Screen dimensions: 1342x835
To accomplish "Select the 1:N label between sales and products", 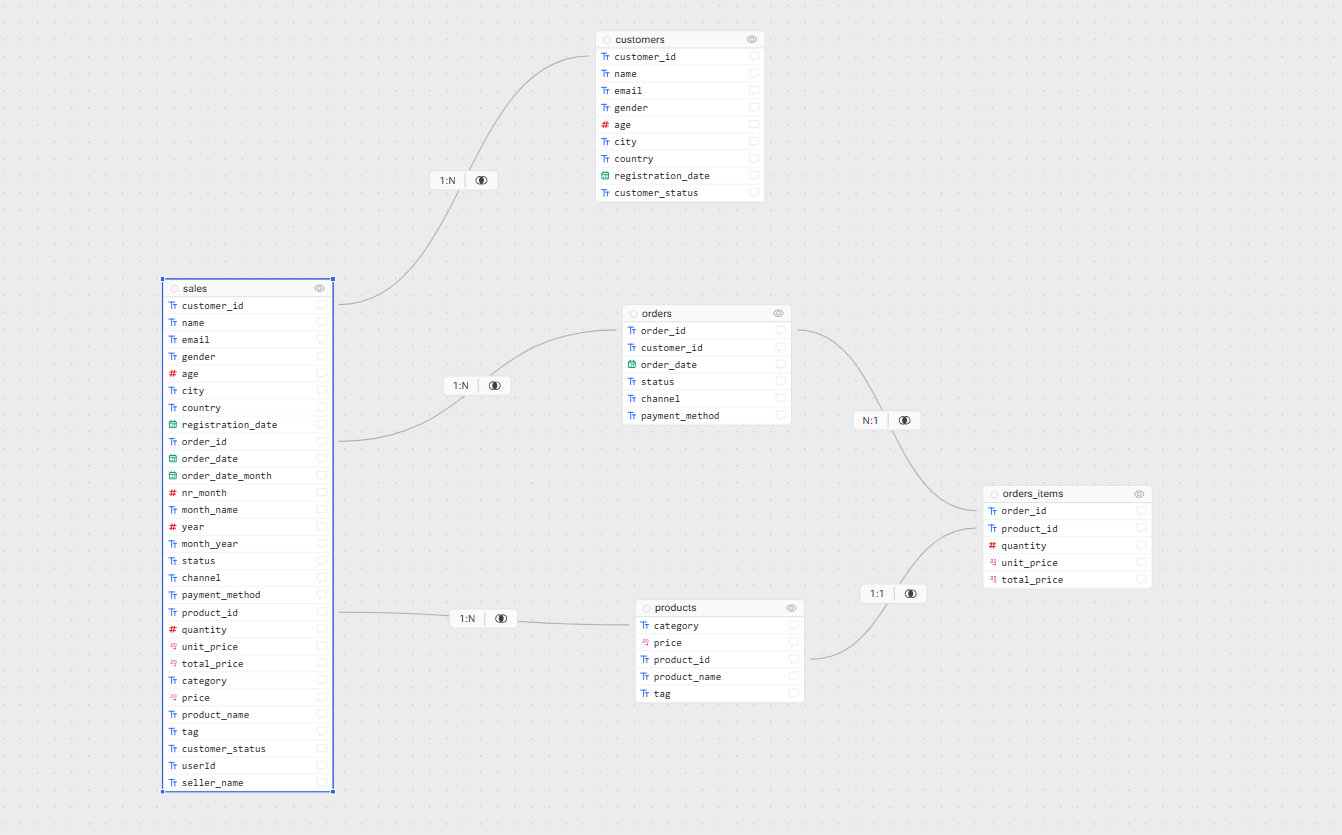I will pyautogui.click(x=467, y=619).
